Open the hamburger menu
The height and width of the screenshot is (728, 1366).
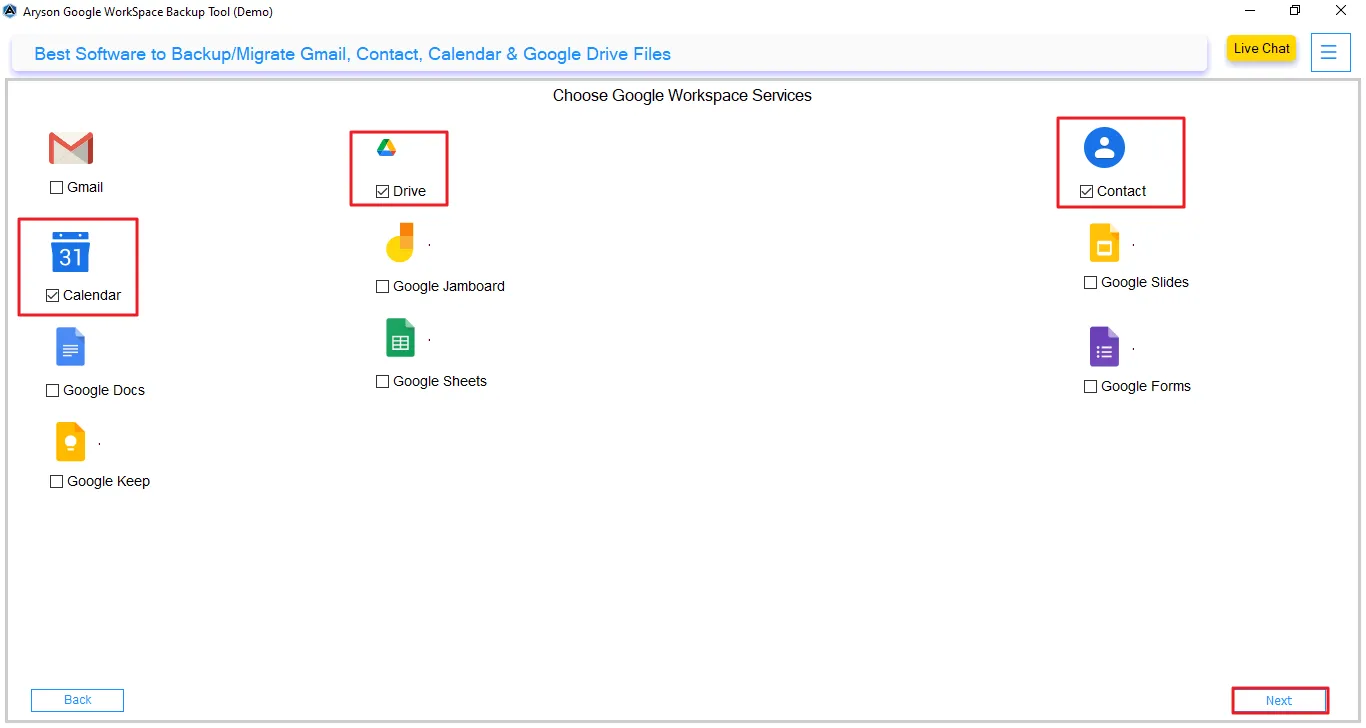1330,52
